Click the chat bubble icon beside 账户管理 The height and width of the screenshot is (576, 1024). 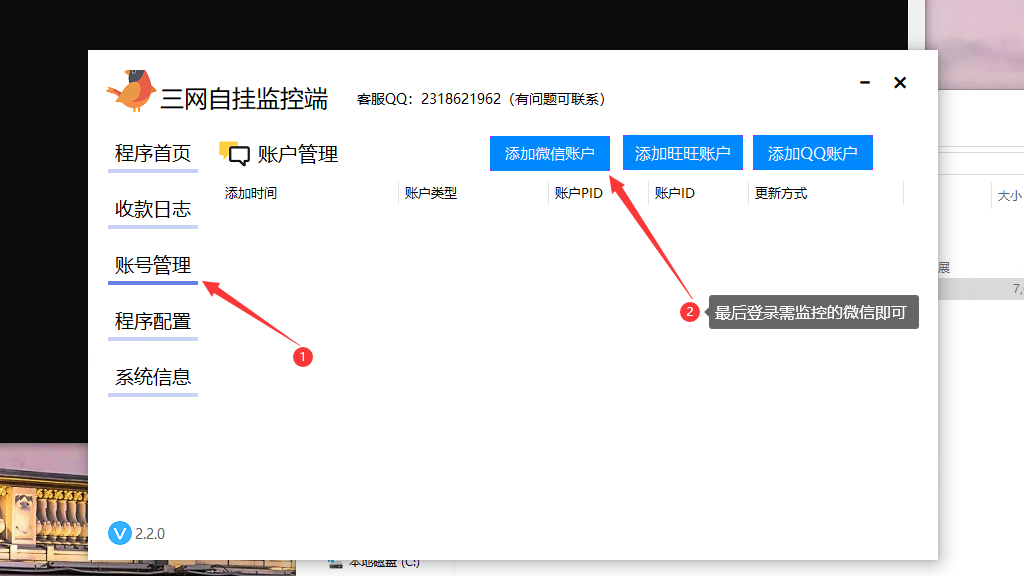pyautogui.click(x=232, y=153)
